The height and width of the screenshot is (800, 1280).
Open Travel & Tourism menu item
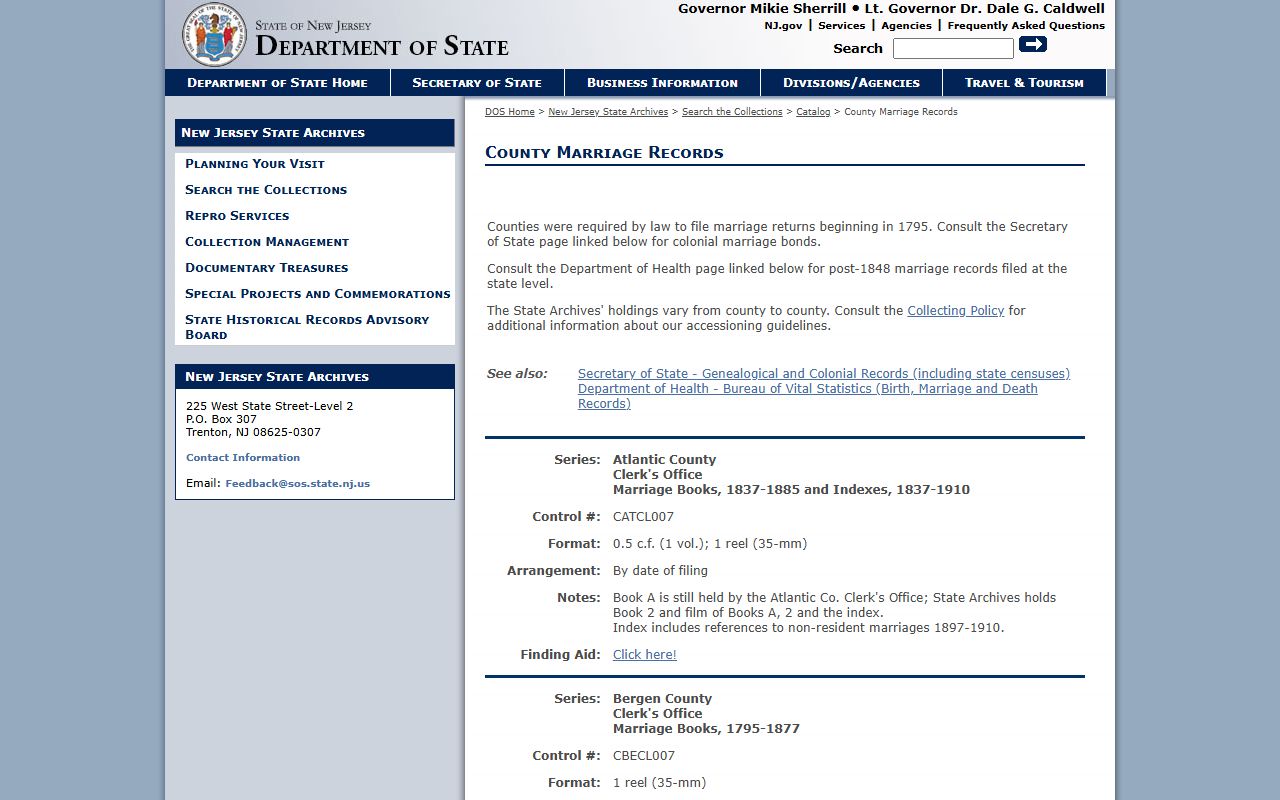(1024, 82)
